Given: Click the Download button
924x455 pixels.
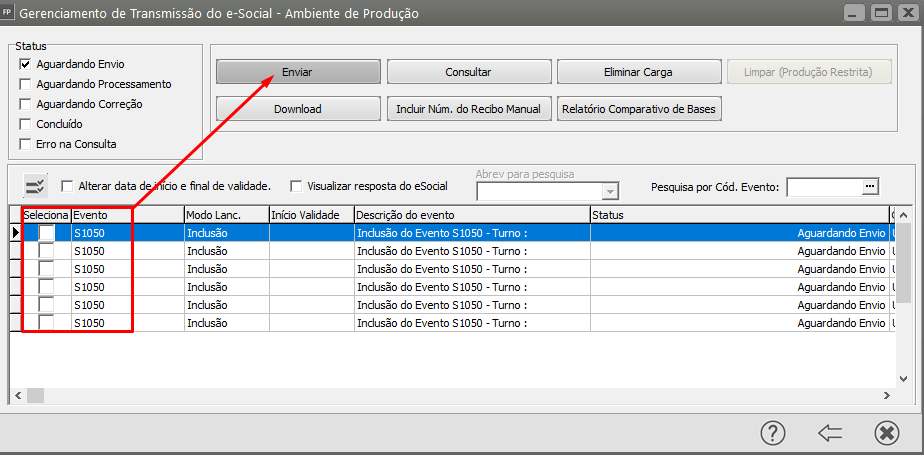Looking at the screenshot, I should pyautogui.click(x=298, y=108).
